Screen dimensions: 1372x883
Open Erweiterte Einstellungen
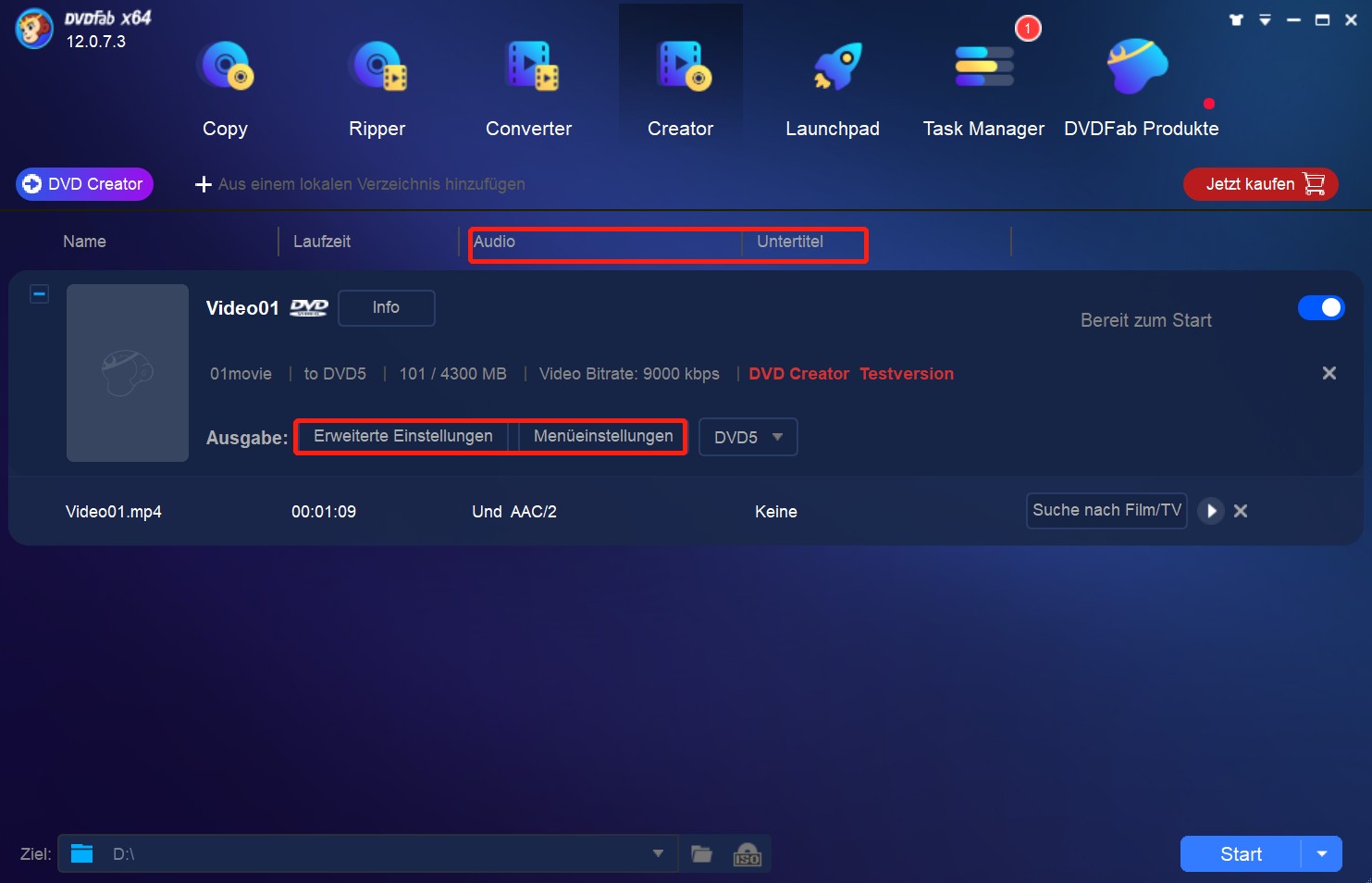[x=403, y=436]
